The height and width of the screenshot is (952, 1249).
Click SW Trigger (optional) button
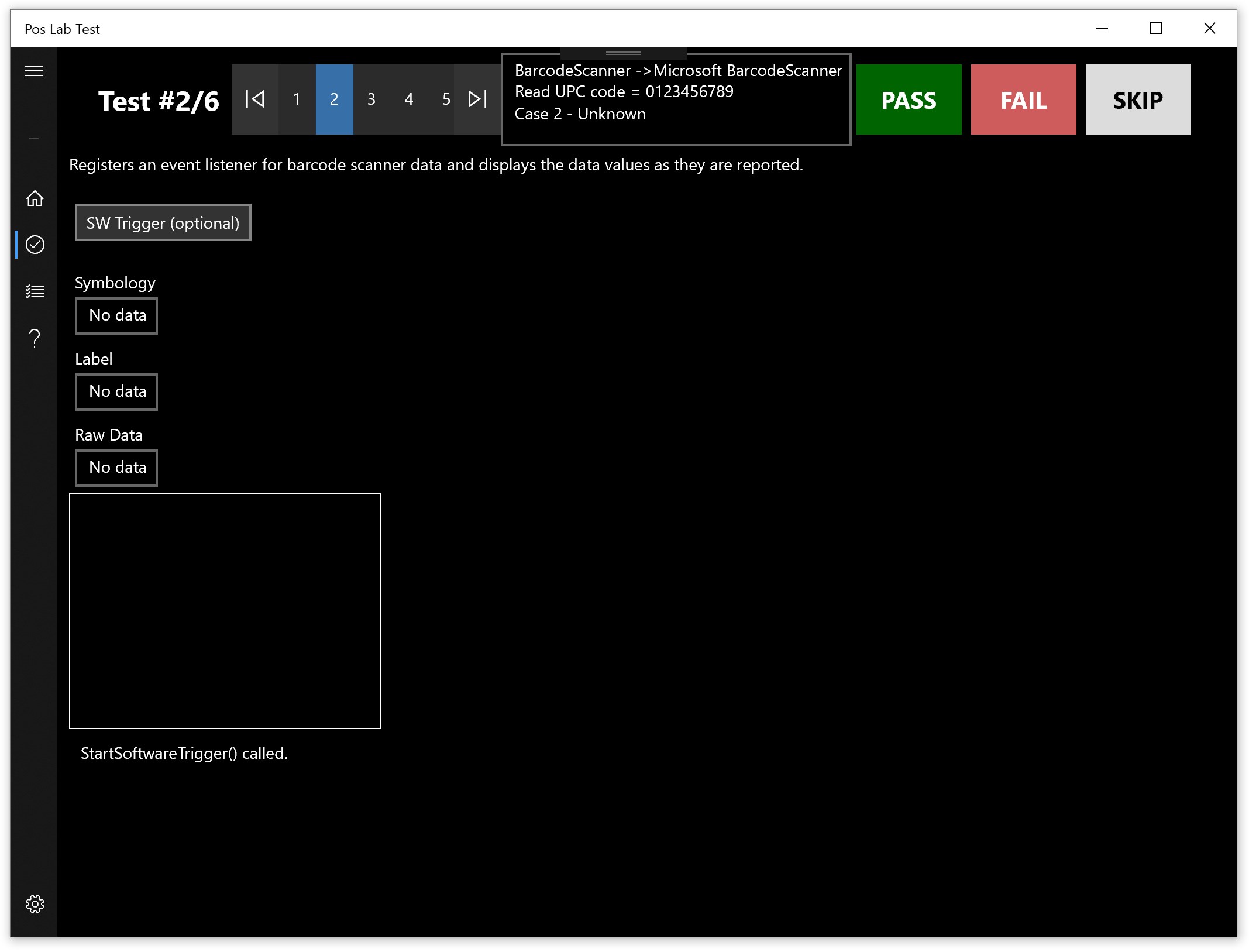[x=163, y=223]
